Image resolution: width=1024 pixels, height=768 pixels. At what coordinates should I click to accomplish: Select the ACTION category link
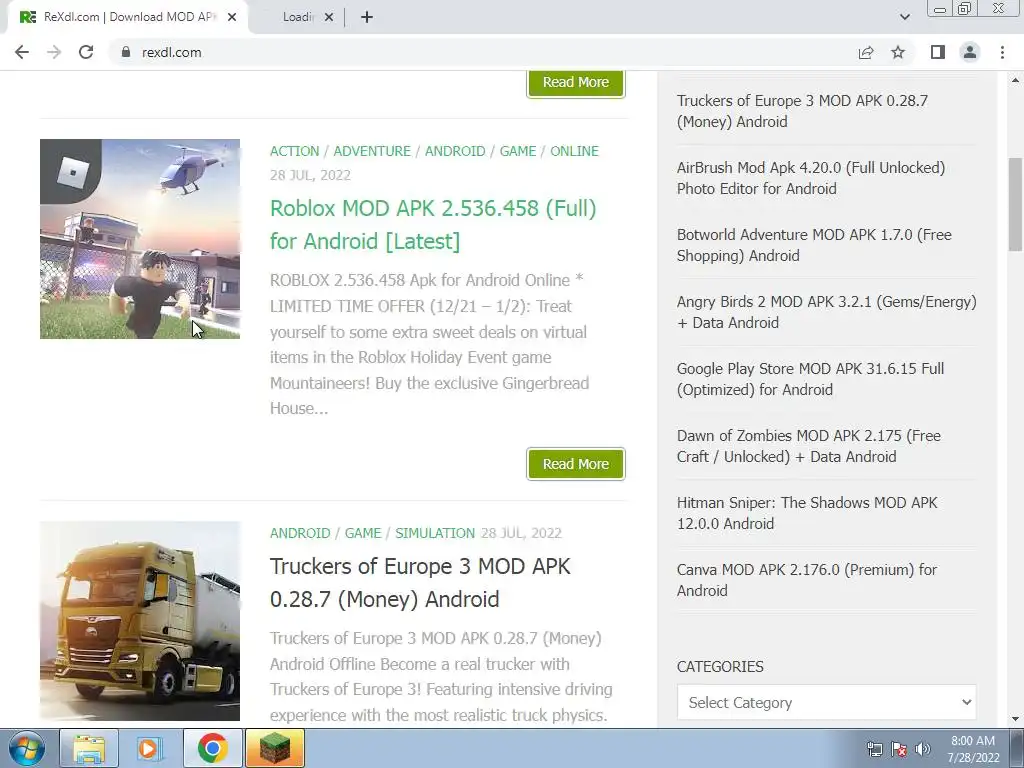tap(295, 151)
